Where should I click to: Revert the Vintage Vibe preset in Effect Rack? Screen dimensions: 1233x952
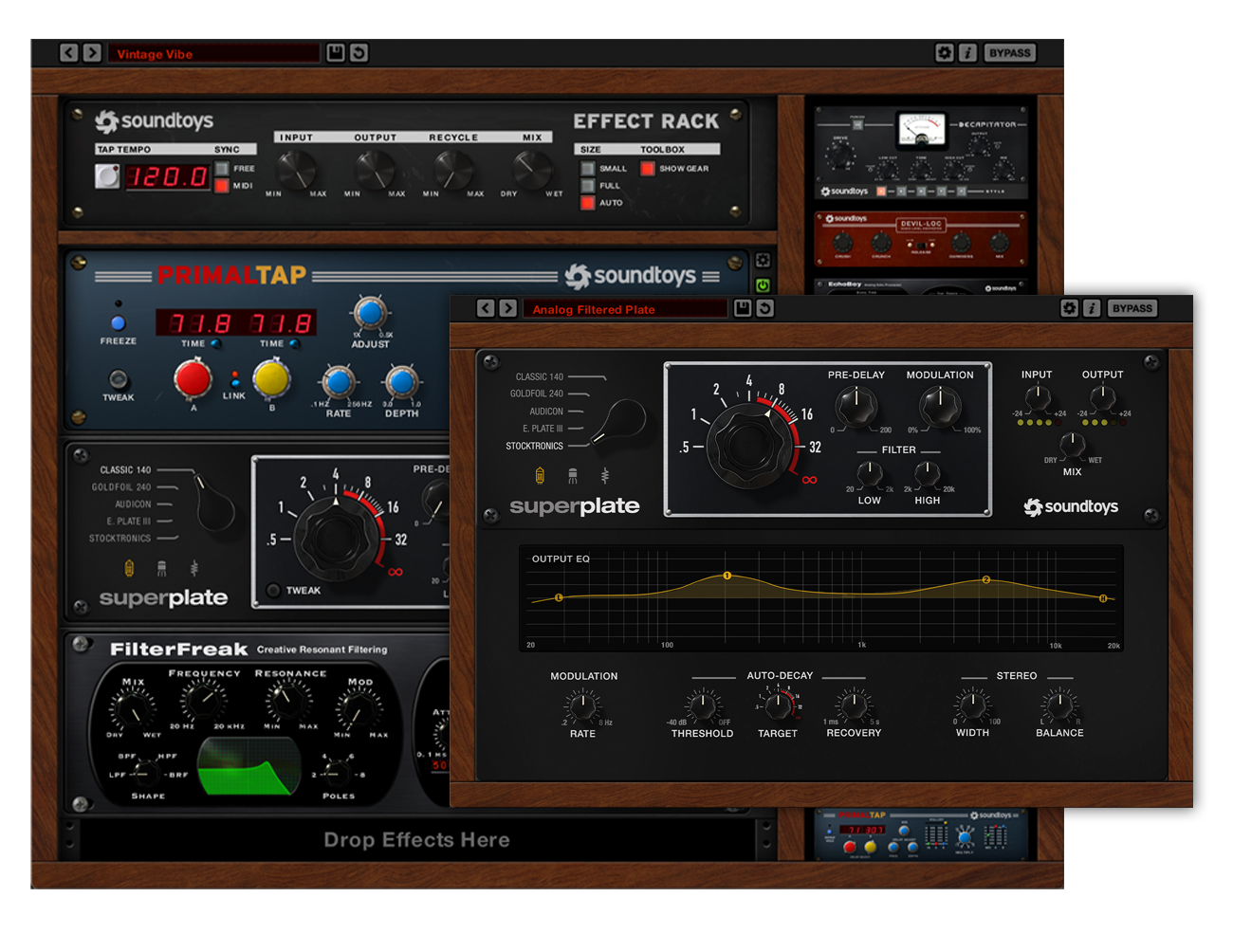(x=359, y=53)
